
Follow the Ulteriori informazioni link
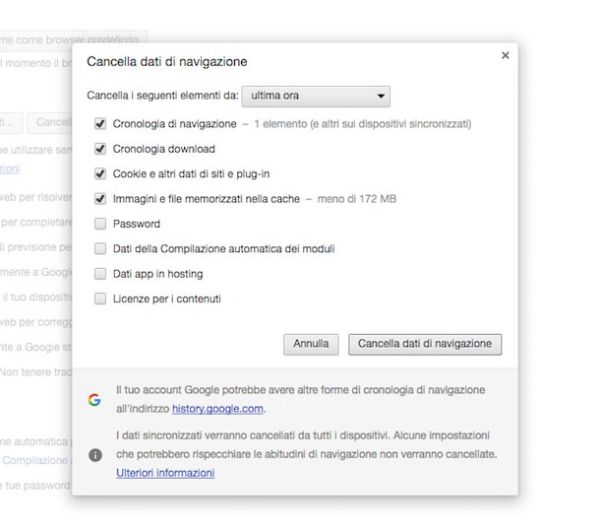(x=165, y=472)
